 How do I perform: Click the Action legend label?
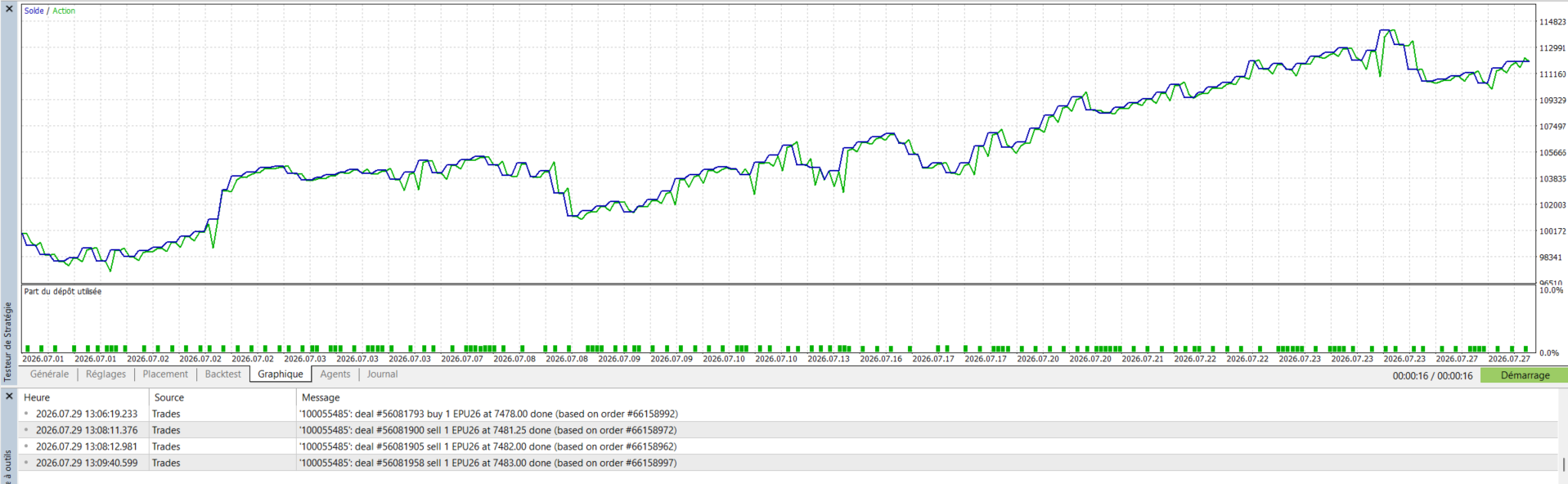click(x=64, y=11)
